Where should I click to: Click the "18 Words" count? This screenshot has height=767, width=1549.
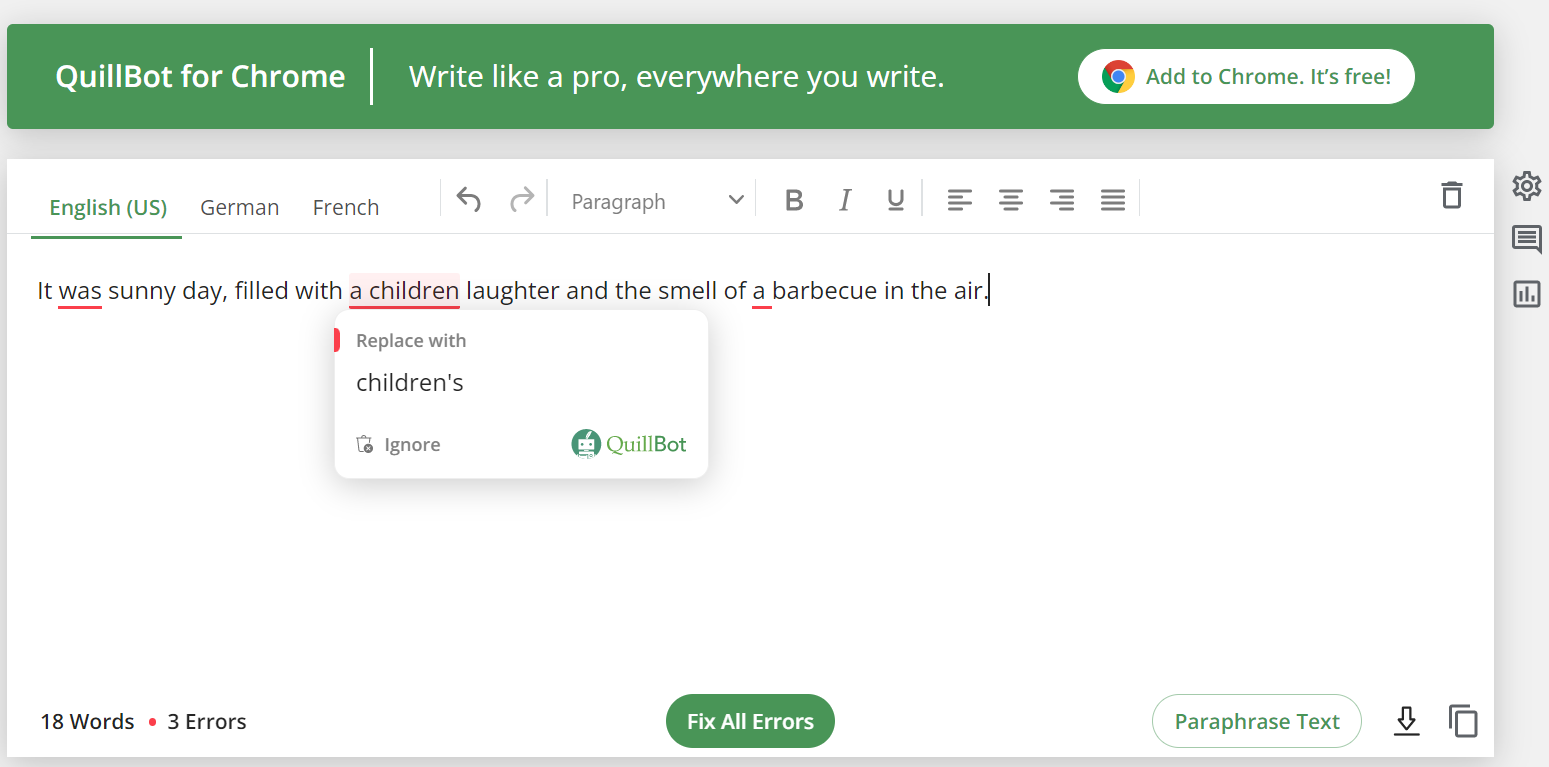[87, 722]
